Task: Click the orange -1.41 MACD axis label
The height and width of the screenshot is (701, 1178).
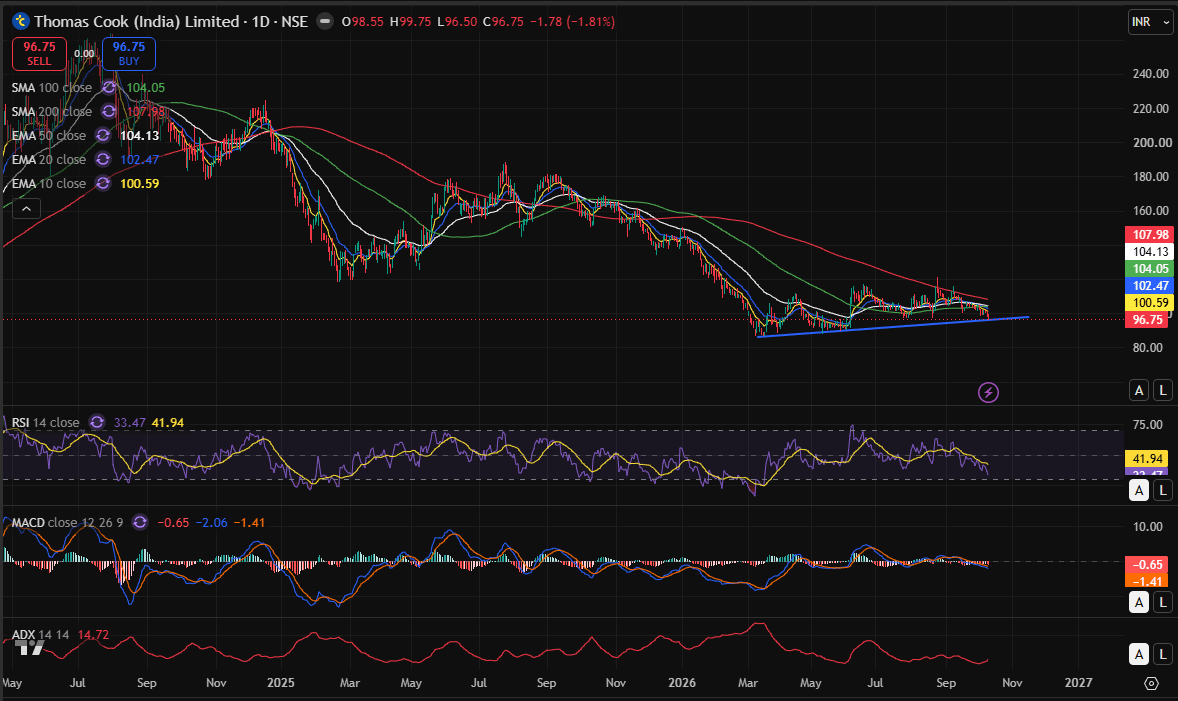Action: click(1147, 582)
